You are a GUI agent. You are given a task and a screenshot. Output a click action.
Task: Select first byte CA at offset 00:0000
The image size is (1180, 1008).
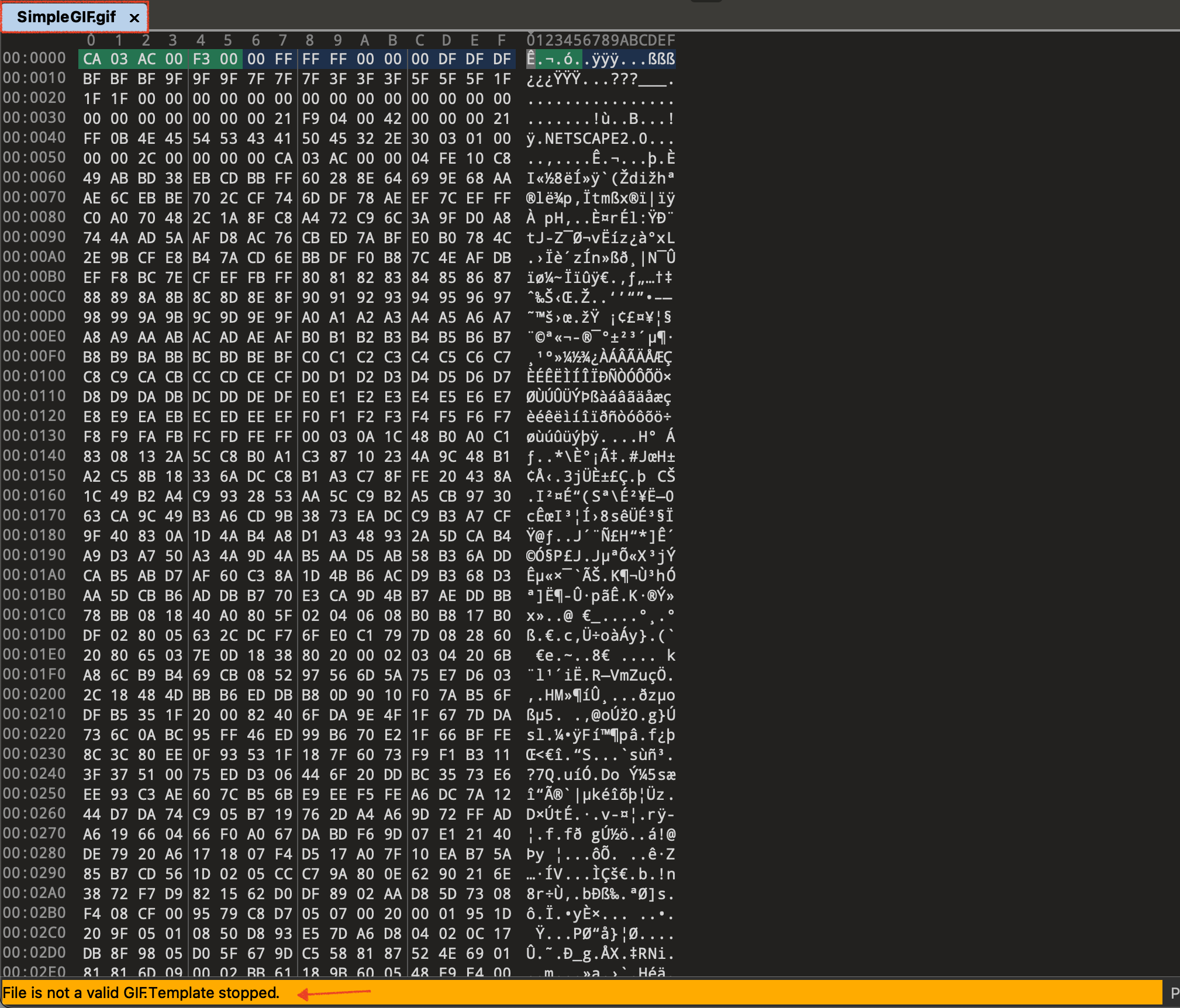pyautogui.click(x=92, y=59)
